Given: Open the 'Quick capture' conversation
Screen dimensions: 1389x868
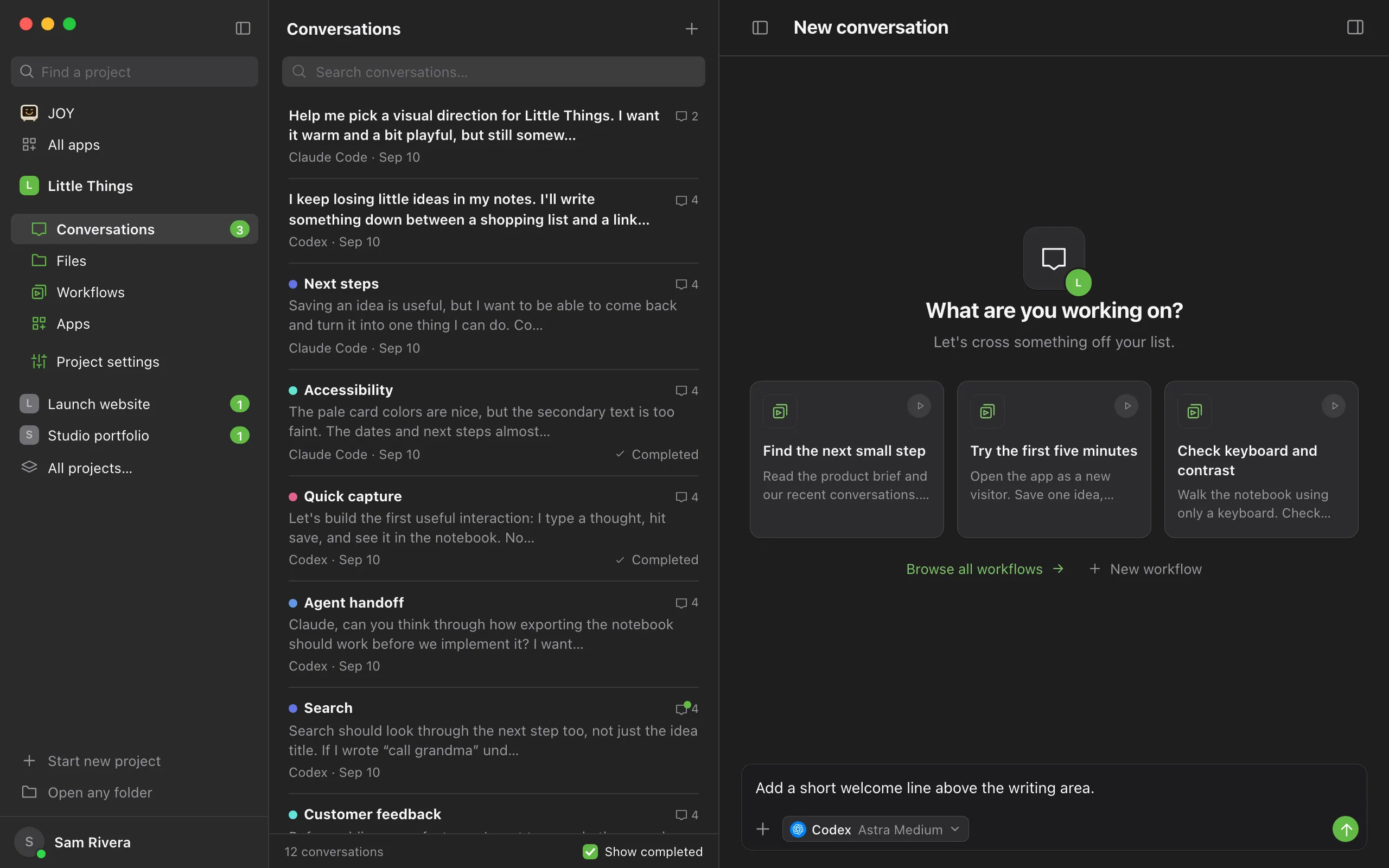Looking at the screenshot, I should point(493,528).
